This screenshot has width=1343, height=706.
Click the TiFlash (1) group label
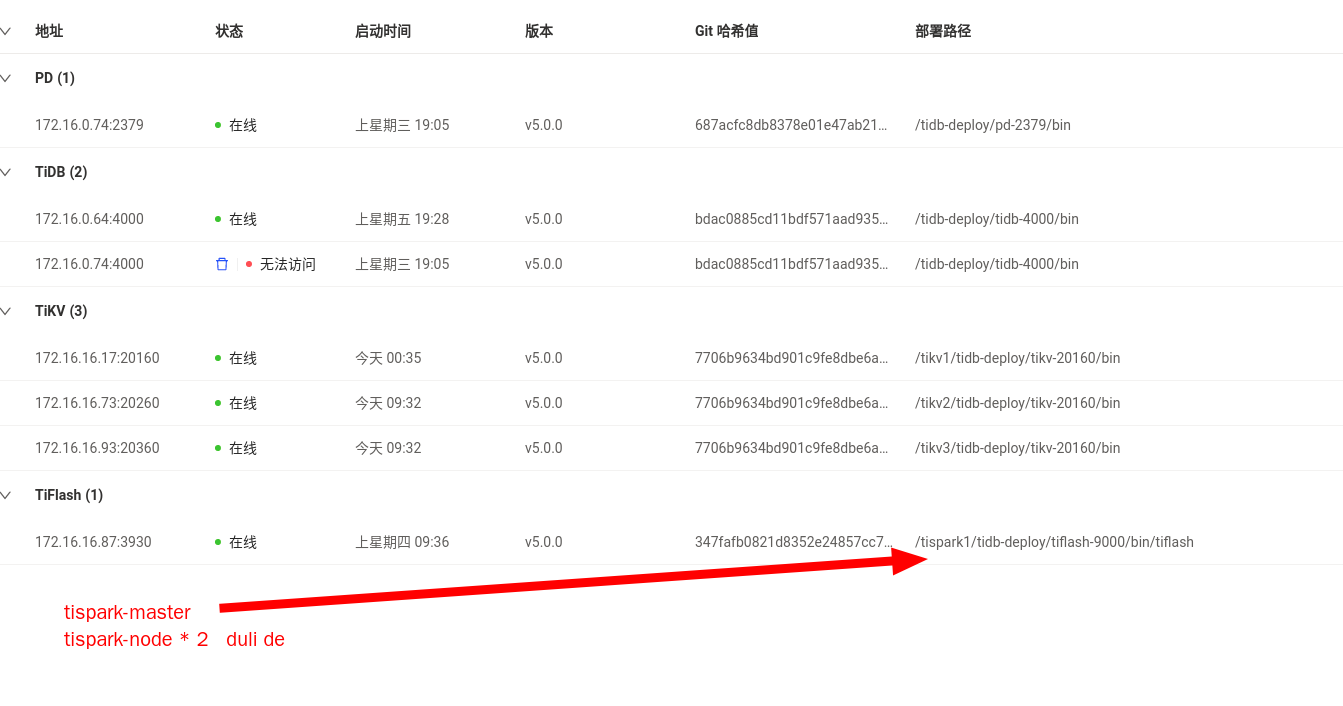(x=69, y=495)
